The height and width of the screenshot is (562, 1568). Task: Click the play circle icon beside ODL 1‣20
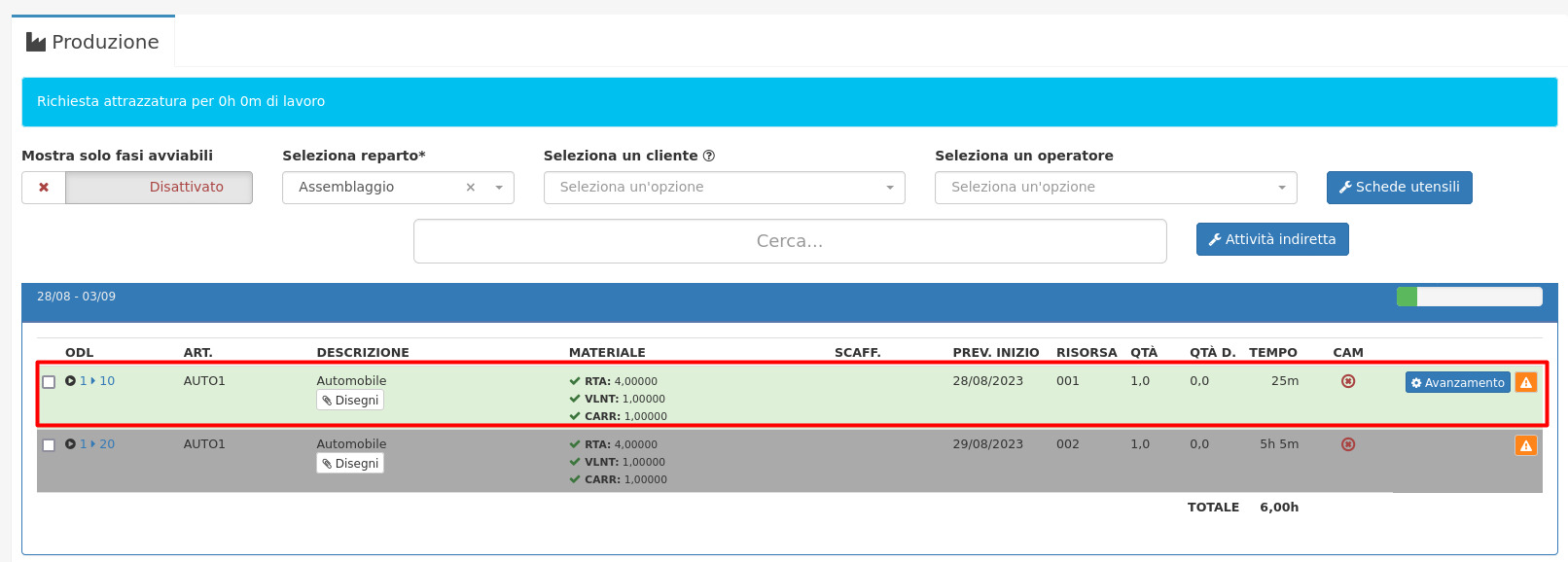tap(71, 444)
